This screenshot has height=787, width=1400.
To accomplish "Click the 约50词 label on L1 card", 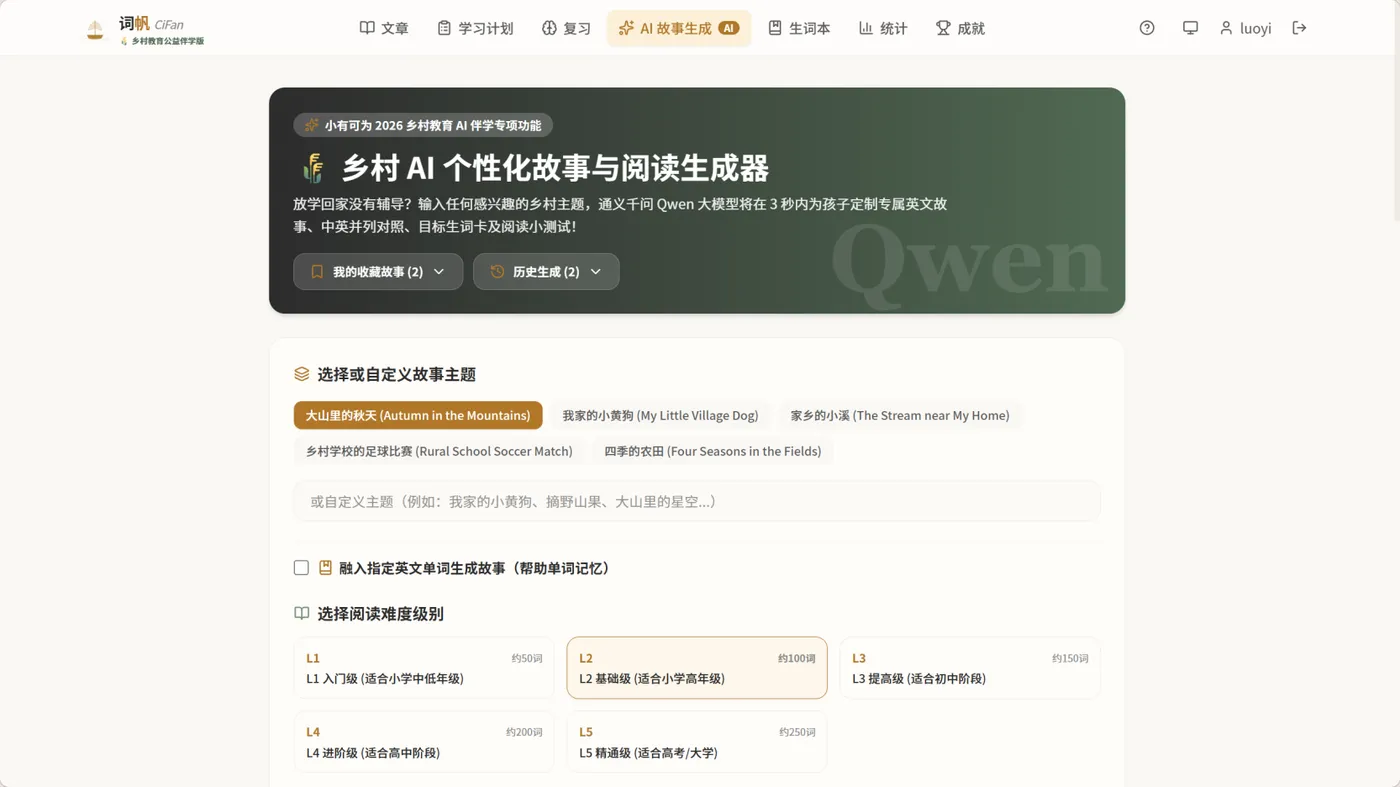I will (527, 658).
